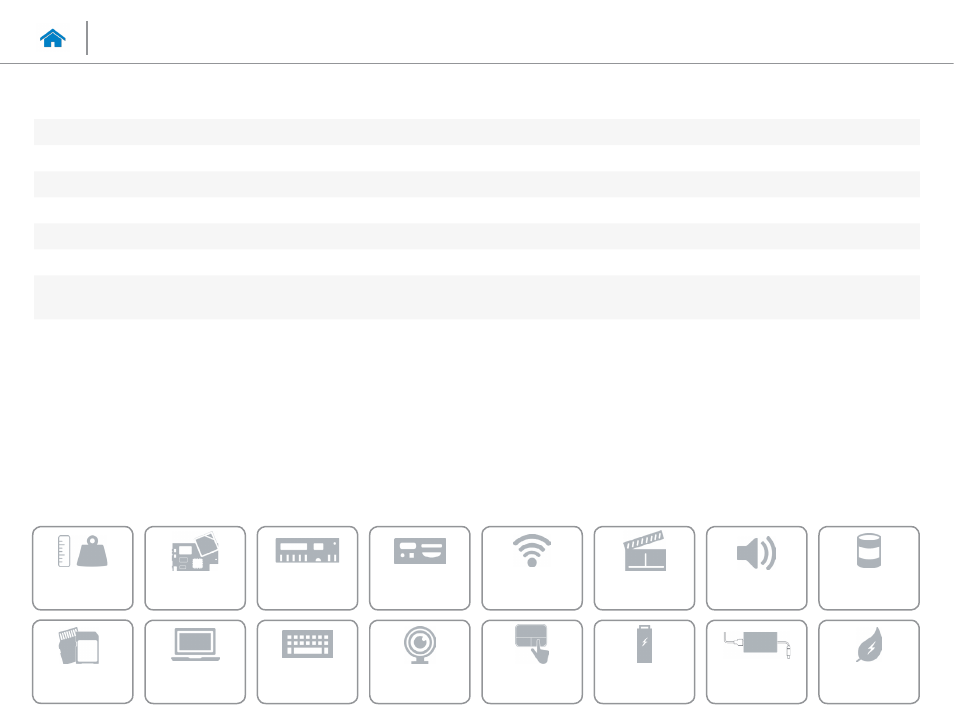Open the dimensions and weight tile
This screenshot has height=721, width=954.
[x=83, y=568]
